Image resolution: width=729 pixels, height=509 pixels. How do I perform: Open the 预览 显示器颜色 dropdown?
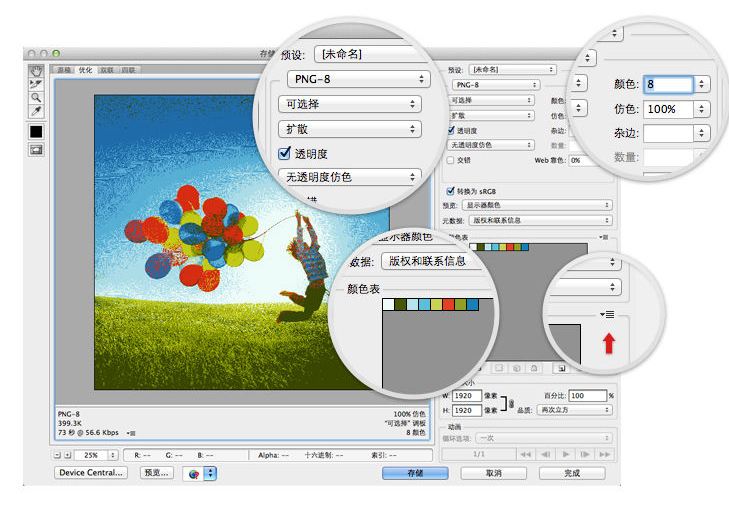[537, 205]
